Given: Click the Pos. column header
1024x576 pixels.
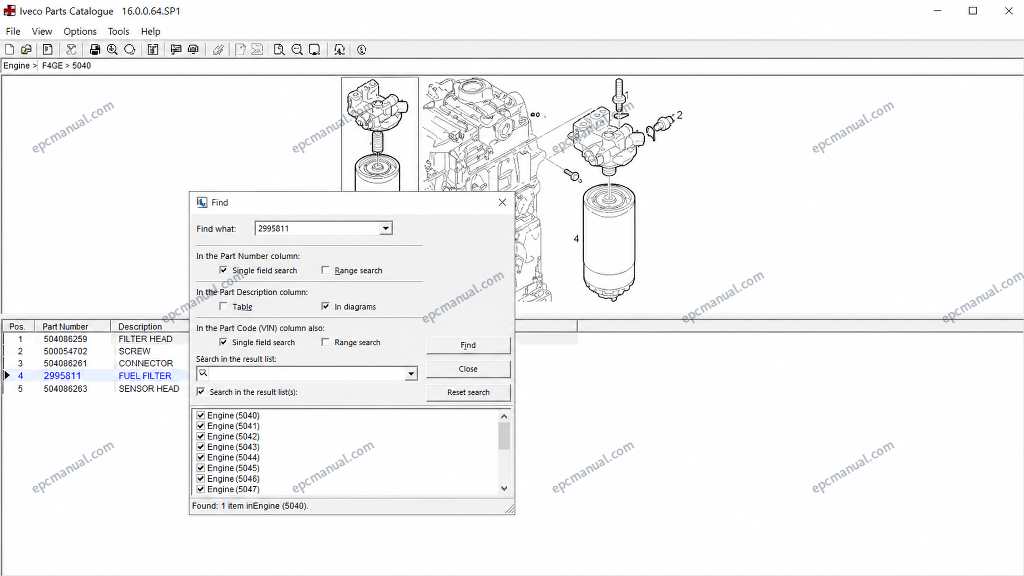Looking at the screenshot, I should [x=20, y=327].
